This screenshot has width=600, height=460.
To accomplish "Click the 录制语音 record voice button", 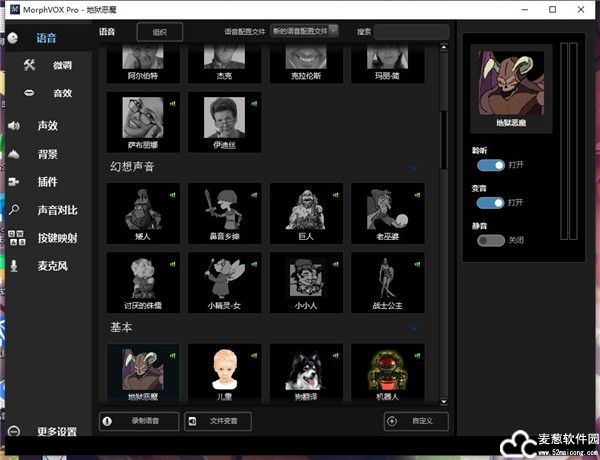I will coord(139,421).
